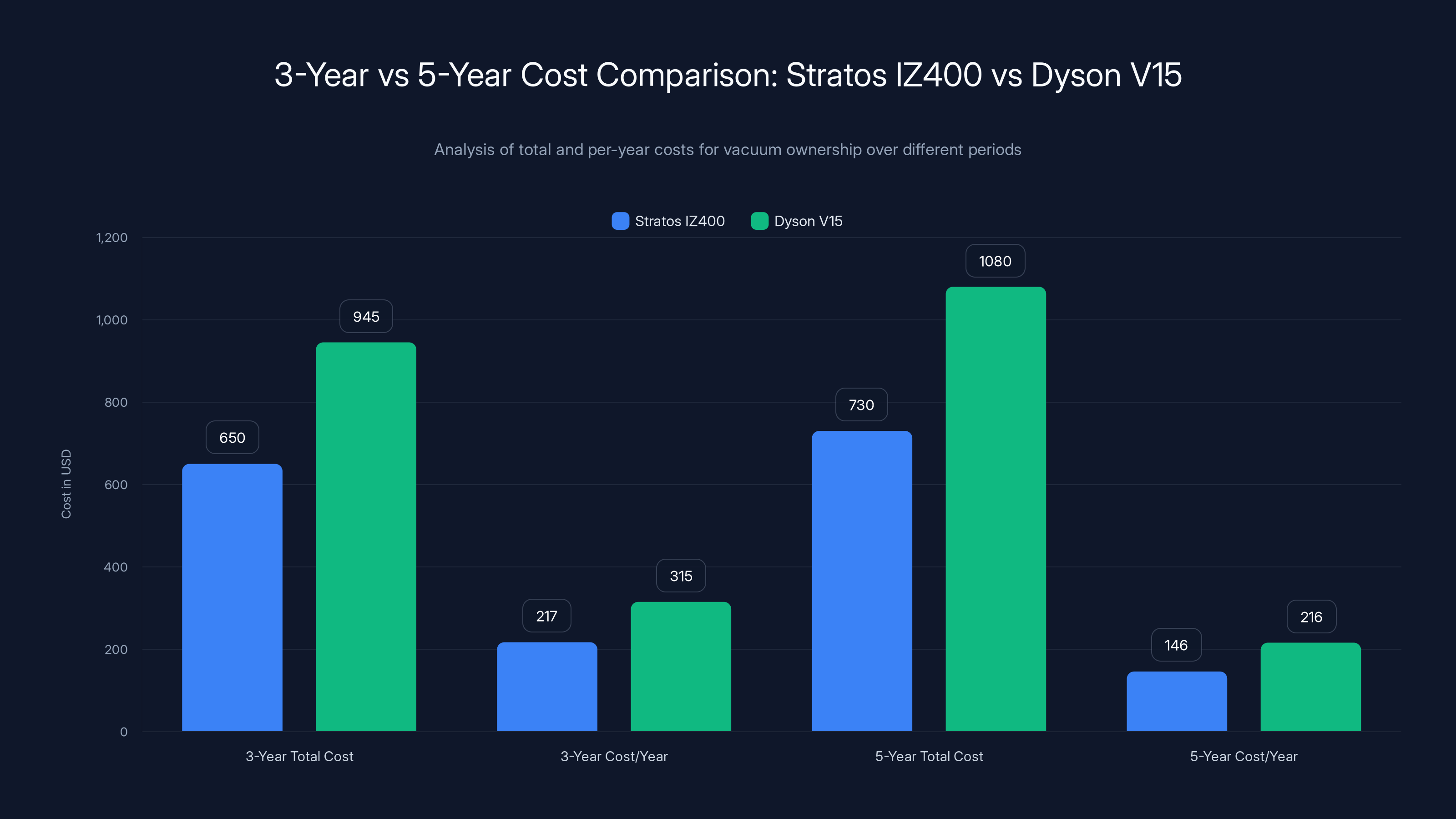1456x819 pixels.
Task: Click the 217 value label
Action: coord(546,616)
